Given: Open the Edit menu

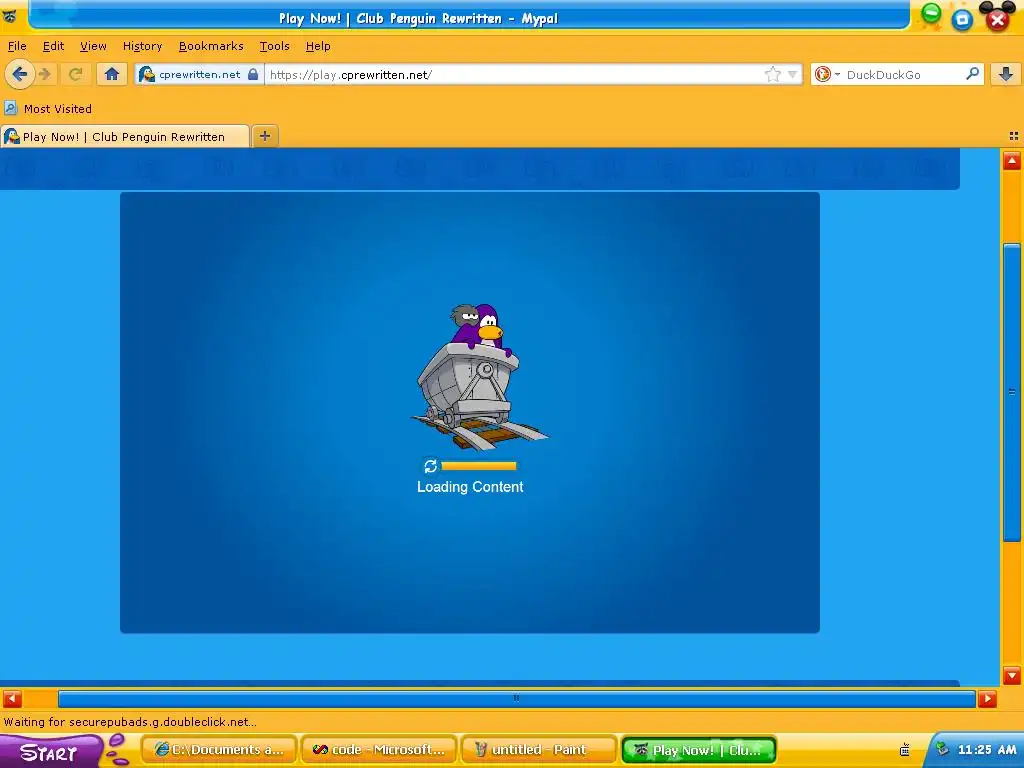Looking at the screenshot, I should point(53,46).
